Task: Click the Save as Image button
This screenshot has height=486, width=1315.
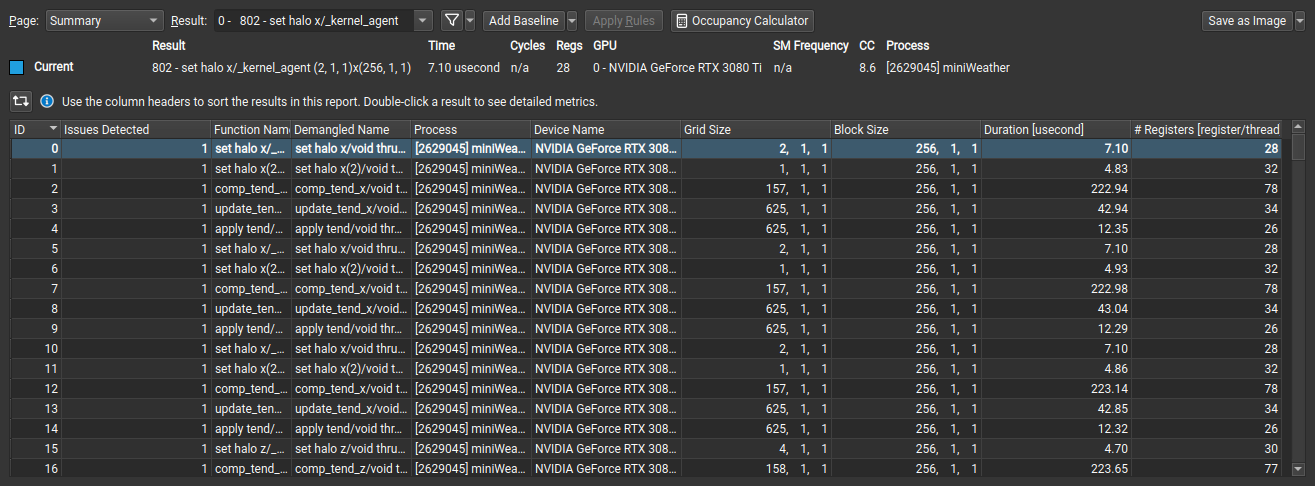Action: click(1246, 20)
